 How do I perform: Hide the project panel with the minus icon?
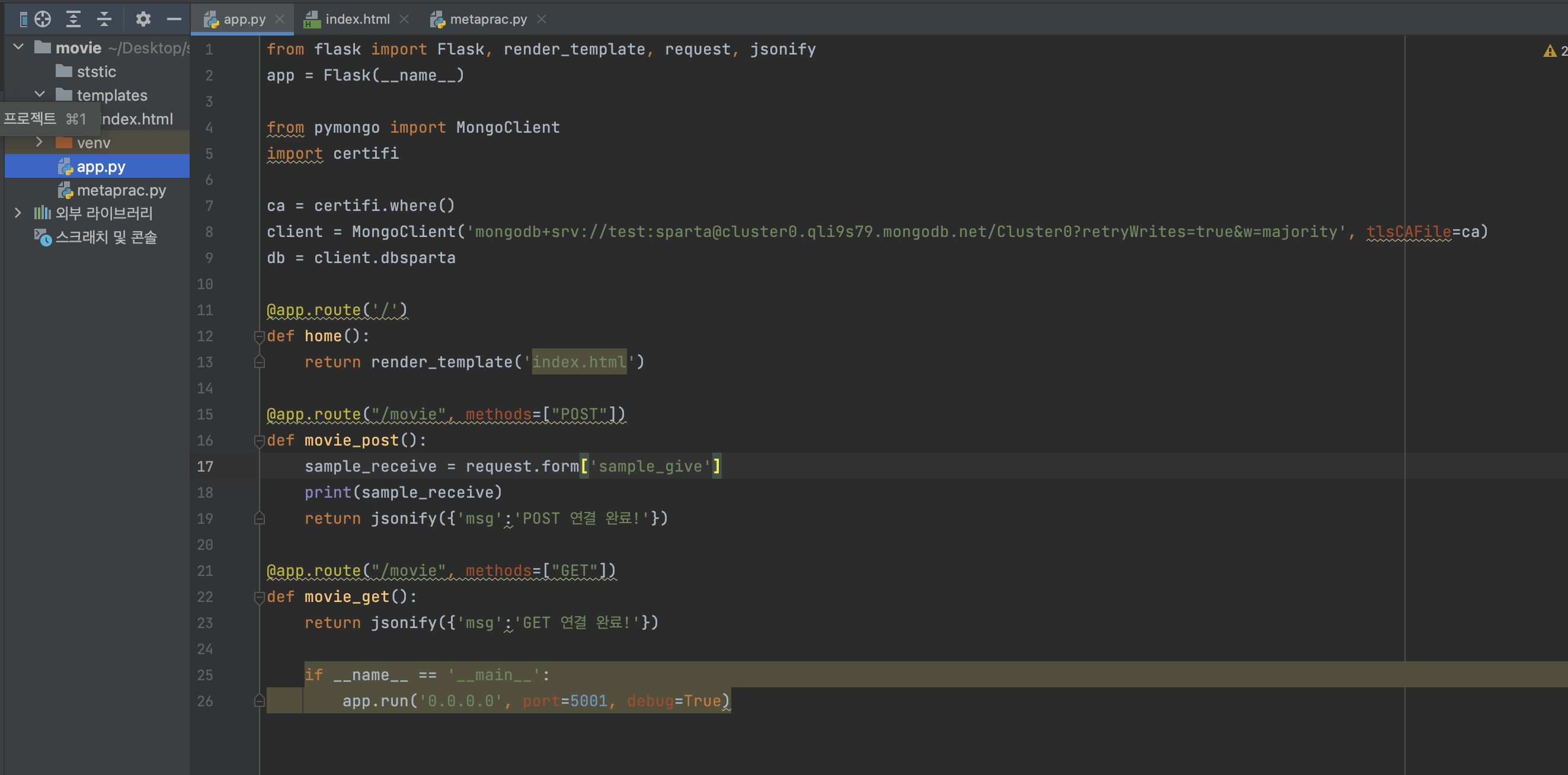click(174, 19)
